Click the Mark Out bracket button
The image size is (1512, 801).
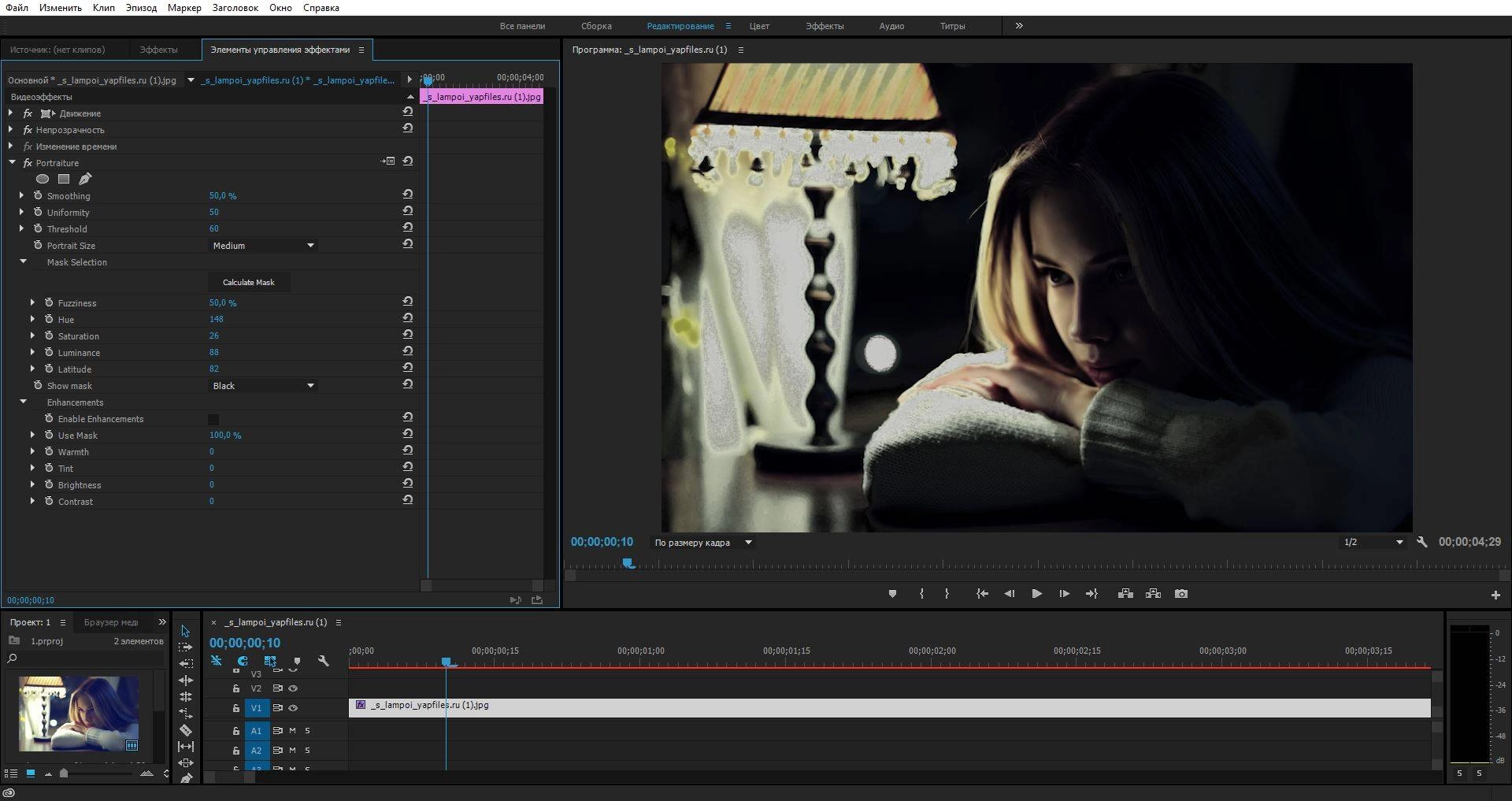(947, 594)
